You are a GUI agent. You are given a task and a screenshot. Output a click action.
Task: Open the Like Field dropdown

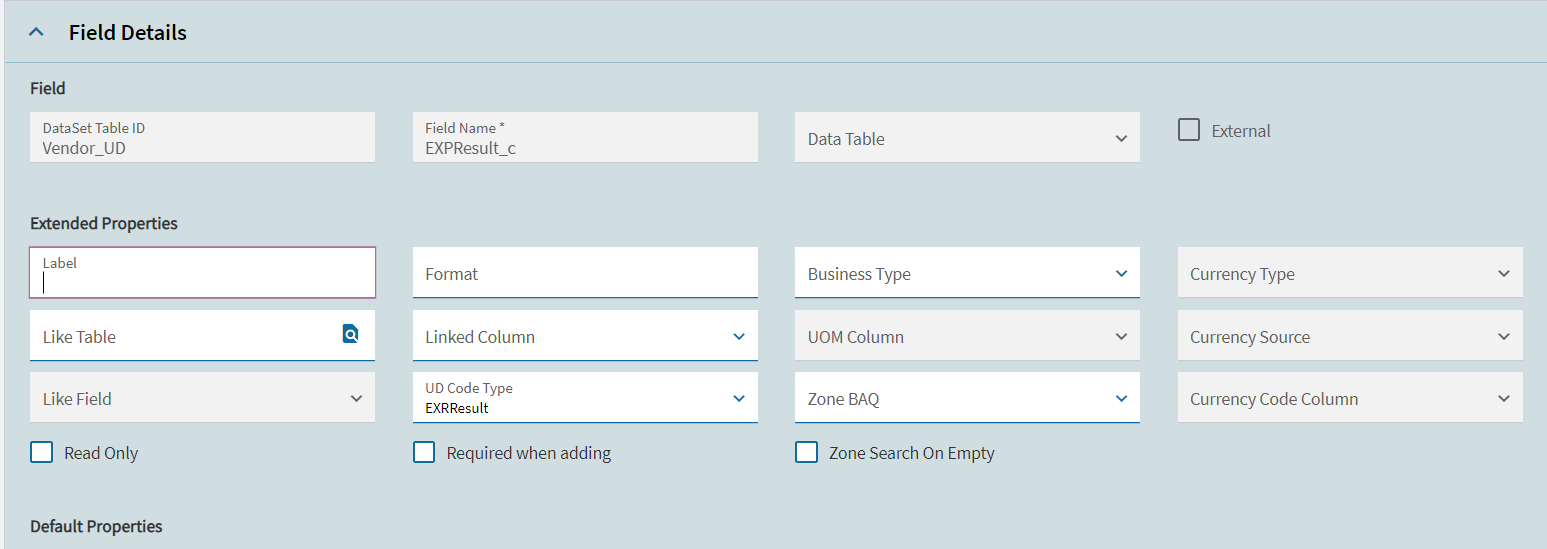tap(202, 398)
